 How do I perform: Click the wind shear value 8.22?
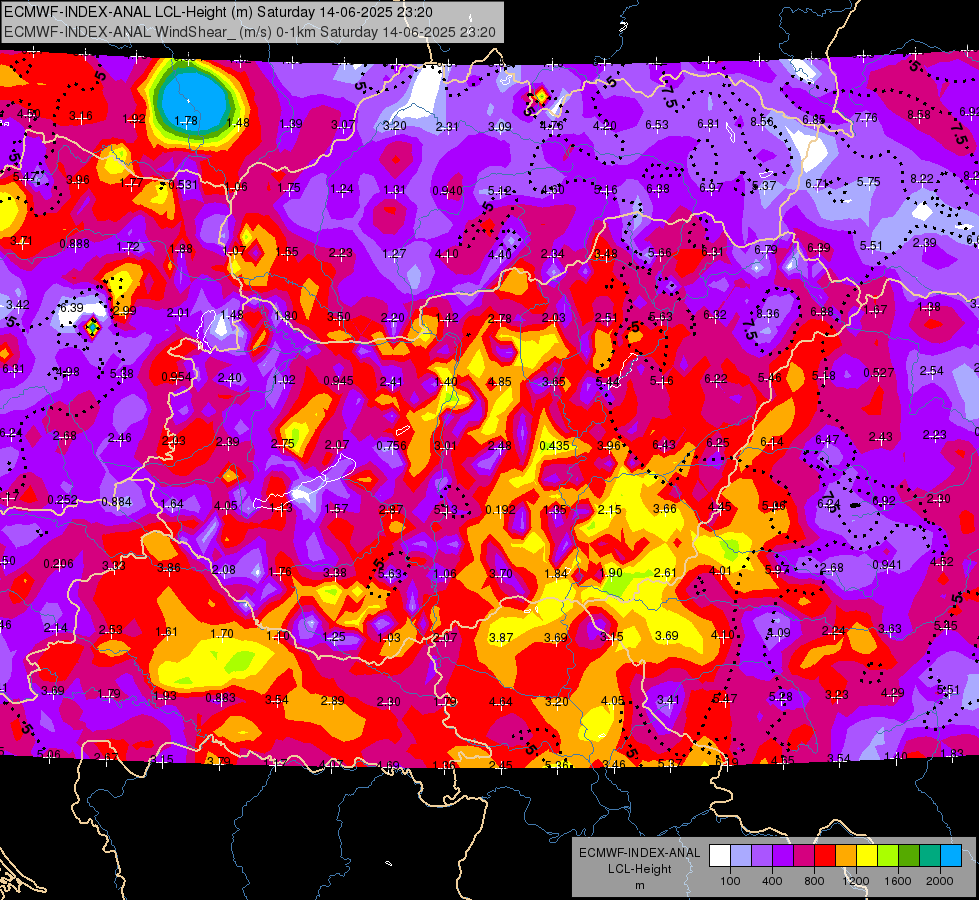coord(922,179)
